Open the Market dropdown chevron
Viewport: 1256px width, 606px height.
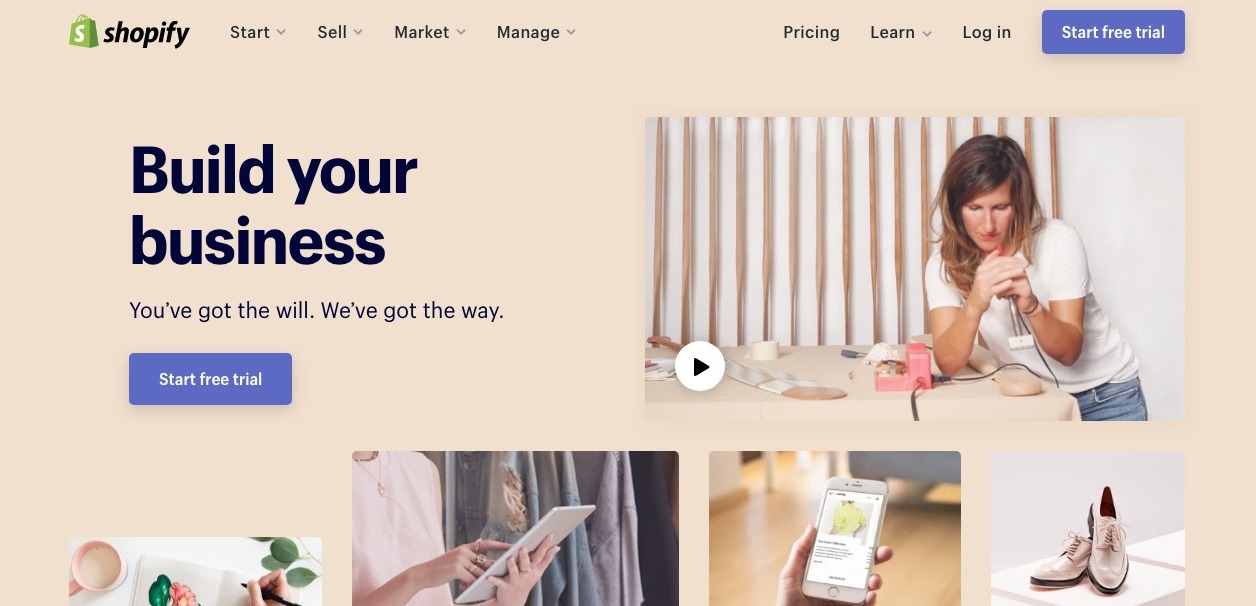tap(461, 33)
